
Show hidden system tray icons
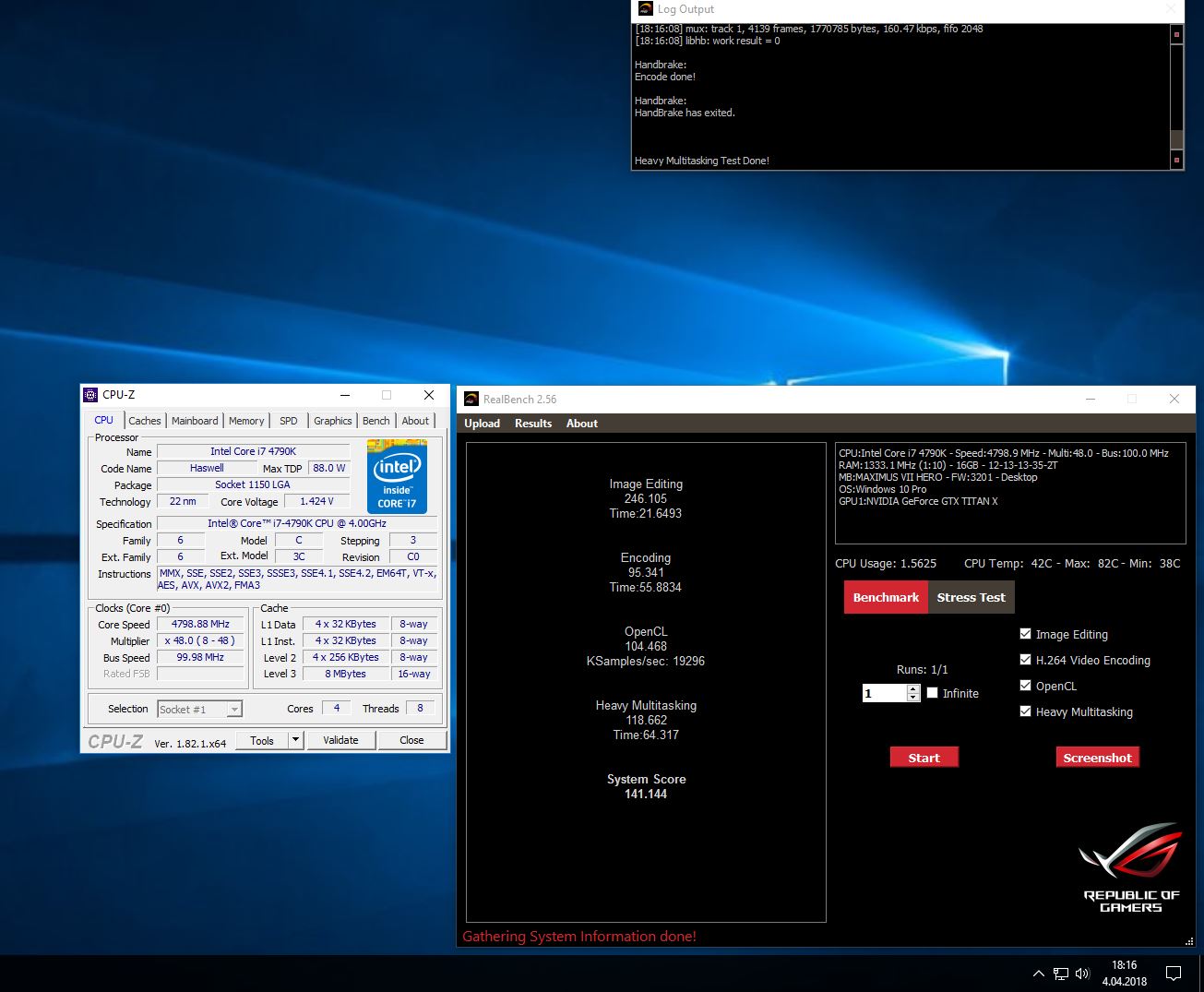pos(1038,974)
